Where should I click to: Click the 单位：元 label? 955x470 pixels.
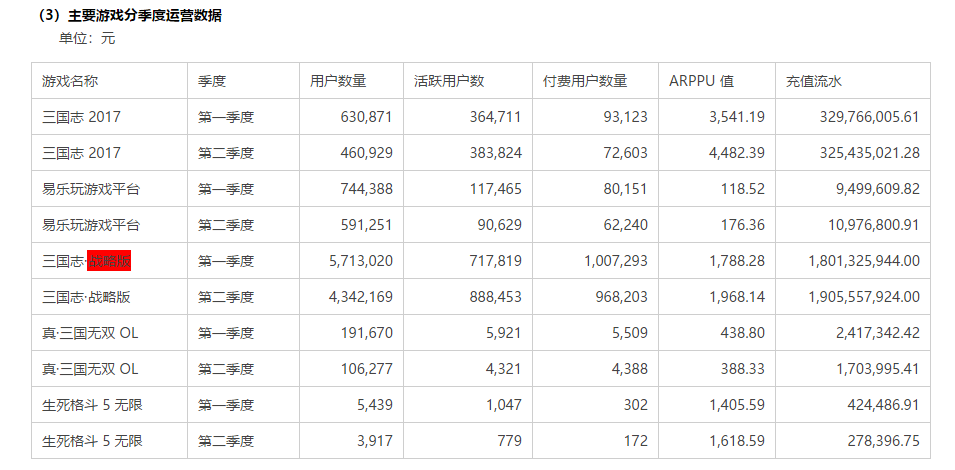tap(87, 39)
